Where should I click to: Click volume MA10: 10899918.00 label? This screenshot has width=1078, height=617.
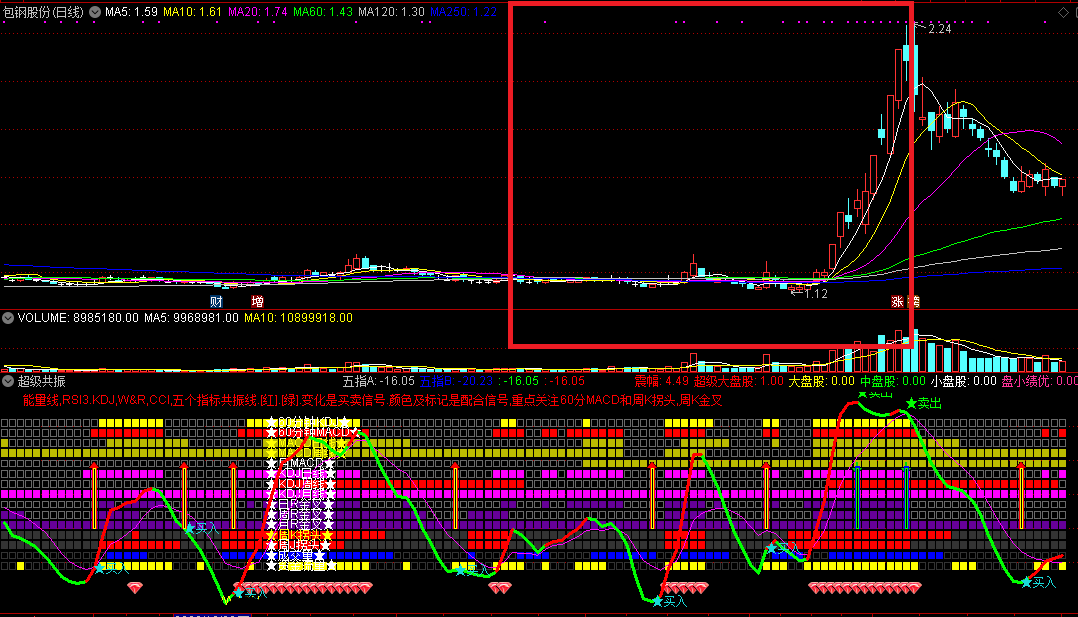[298, 318]
